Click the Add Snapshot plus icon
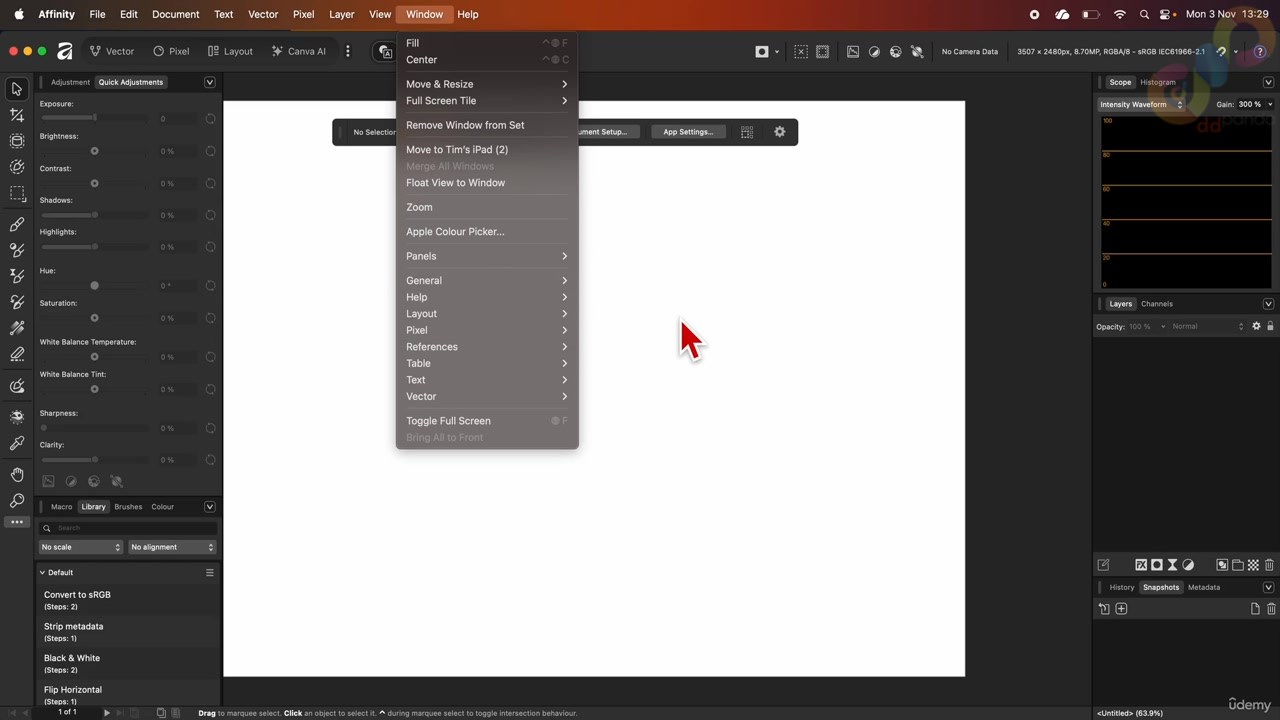Screen dimensions: 1280x720 [x=1121, y=608]
